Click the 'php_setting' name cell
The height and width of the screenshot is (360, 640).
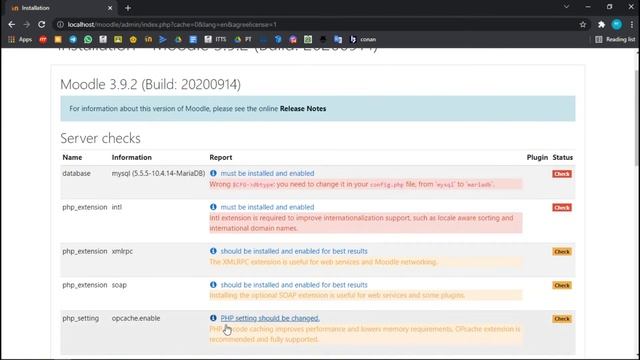coord(80,318)
